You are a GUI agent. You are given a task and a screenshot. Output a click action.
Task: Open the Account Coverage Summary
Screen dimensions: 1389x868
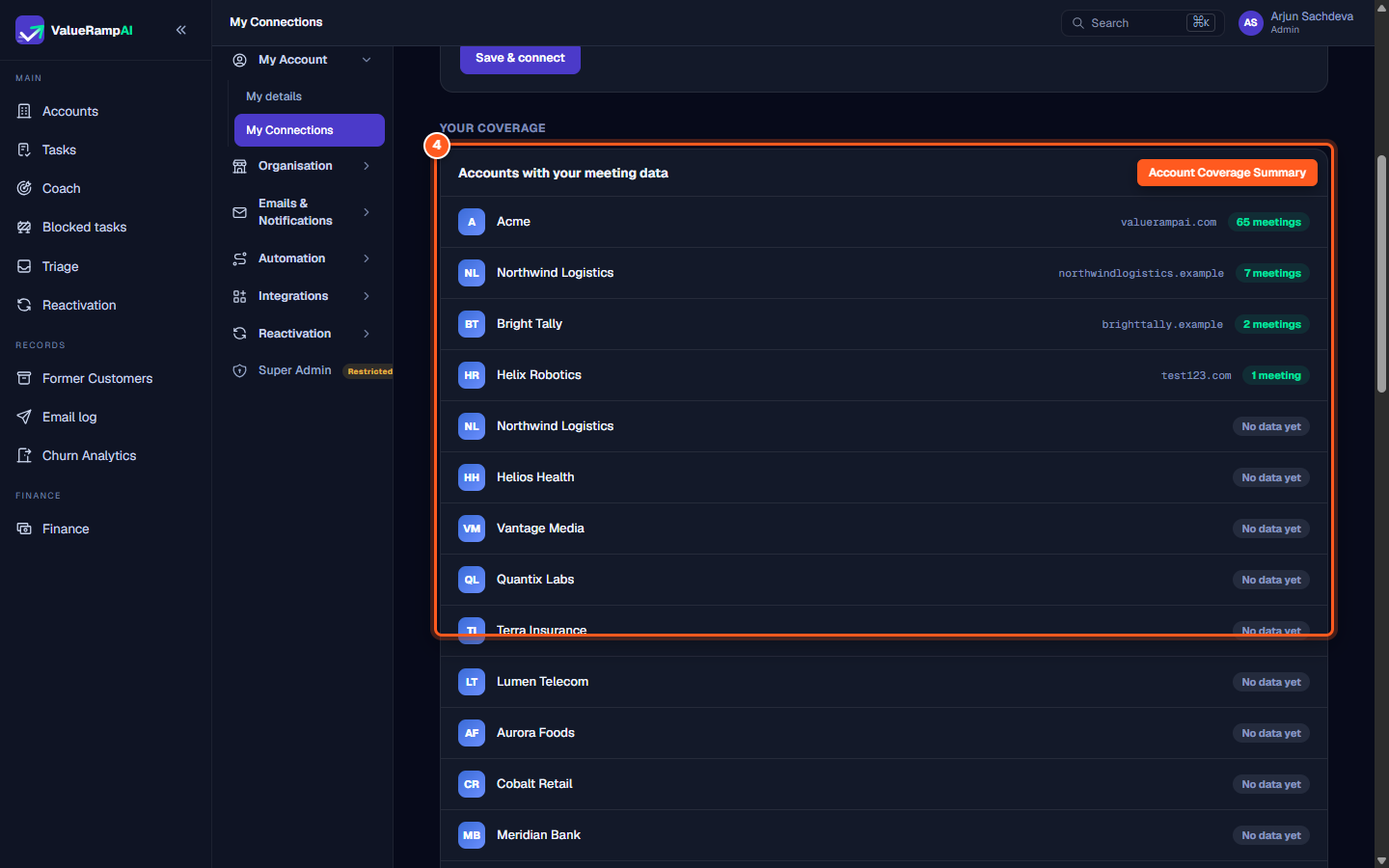coord(1227,173)
